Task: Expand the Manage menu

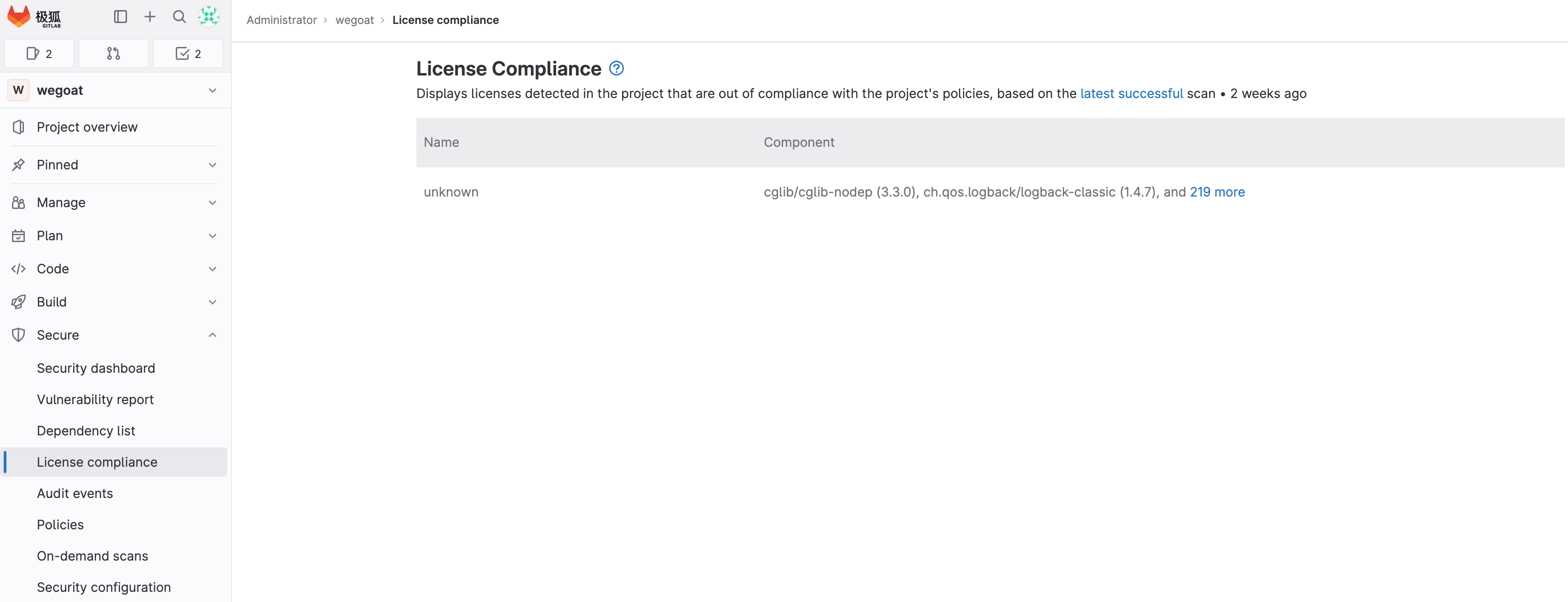Action: (x=114, y=203)
